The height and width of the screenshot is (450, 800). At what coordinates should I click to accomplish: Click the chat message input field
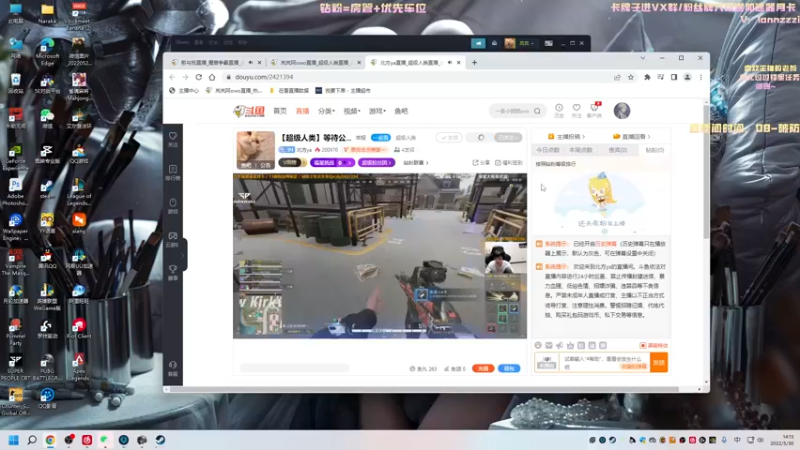pyautogui.click(x=604, y=363)
